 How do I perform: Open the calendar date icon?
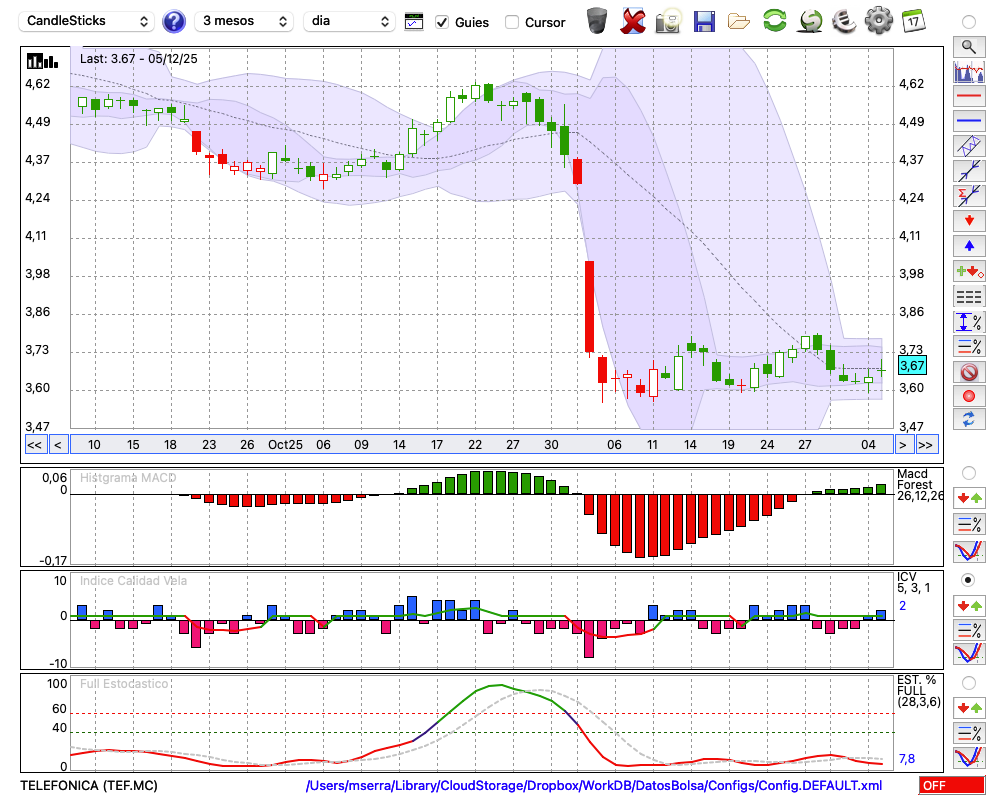pos(913,21)
